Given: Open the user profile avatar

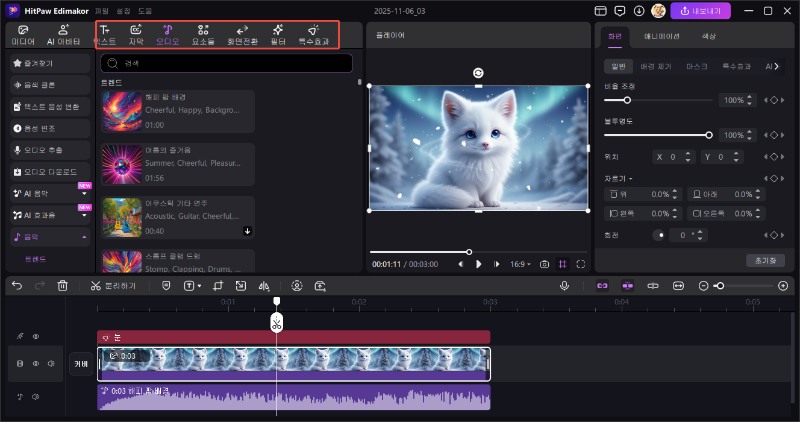Looking at the screenshot, I should pos(658,11).
